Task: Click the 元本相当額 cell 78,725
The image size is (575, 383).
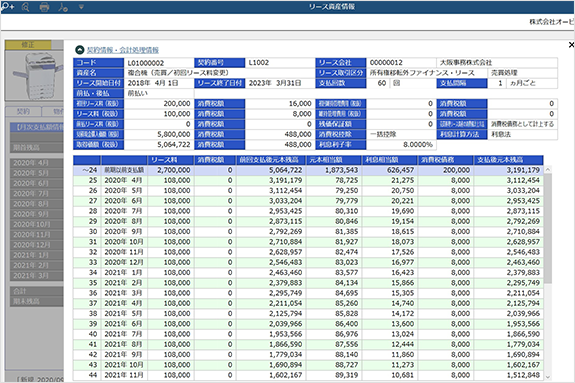Action: coord(333,180)
